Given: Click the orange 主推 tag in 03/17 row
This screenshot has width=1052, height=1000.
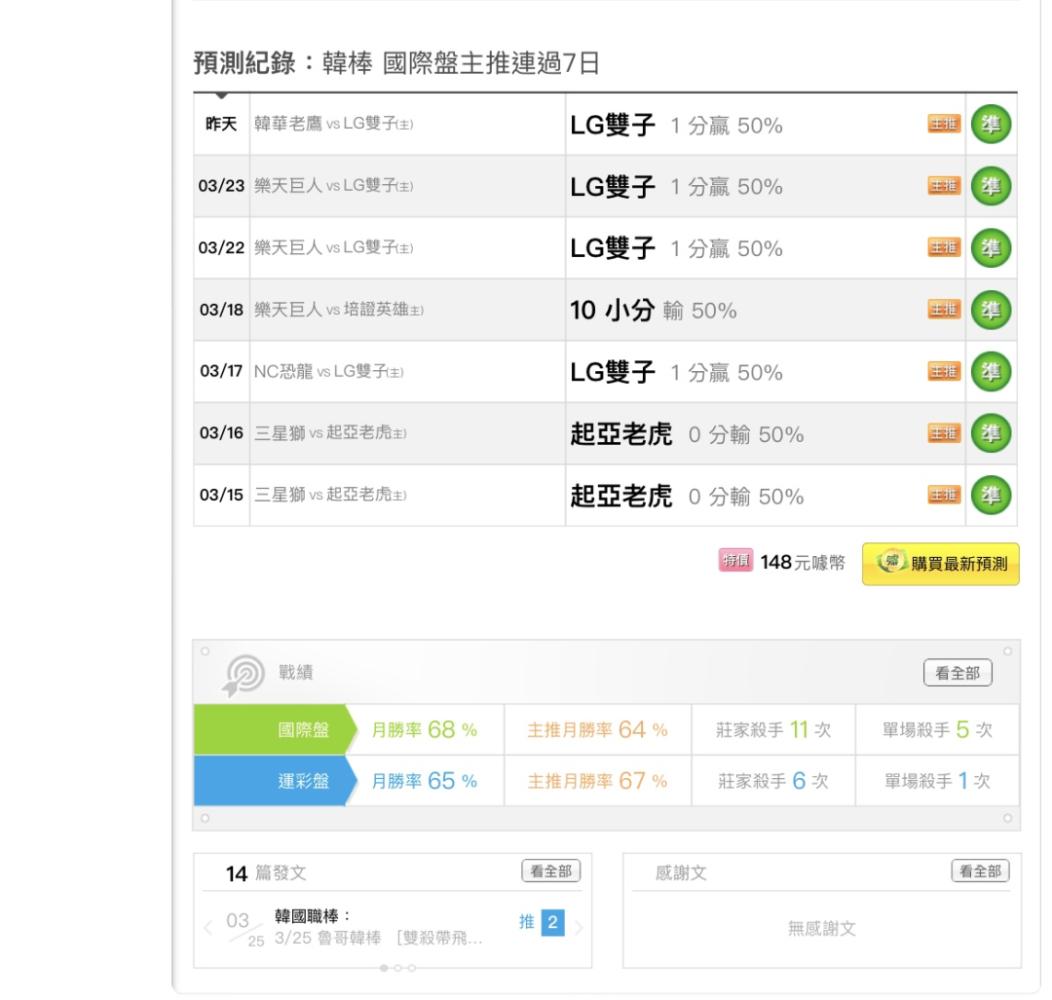Looking at the screenshot, I should tap(944, 370).
